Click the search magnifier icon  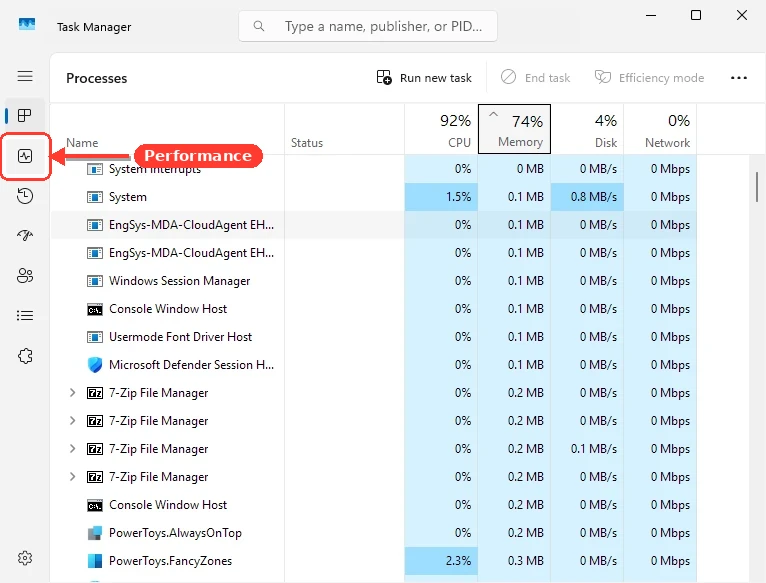point(259,26)
